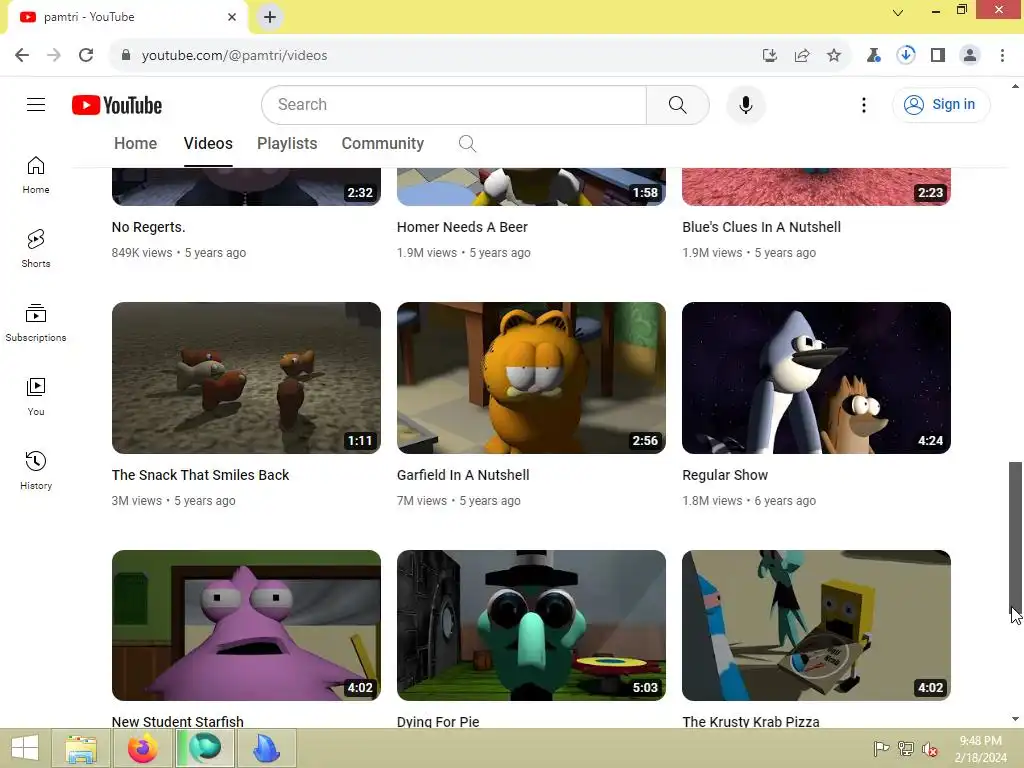Click the install app icon in the address bar
The image size is (1024, 768).
point(770,55)
